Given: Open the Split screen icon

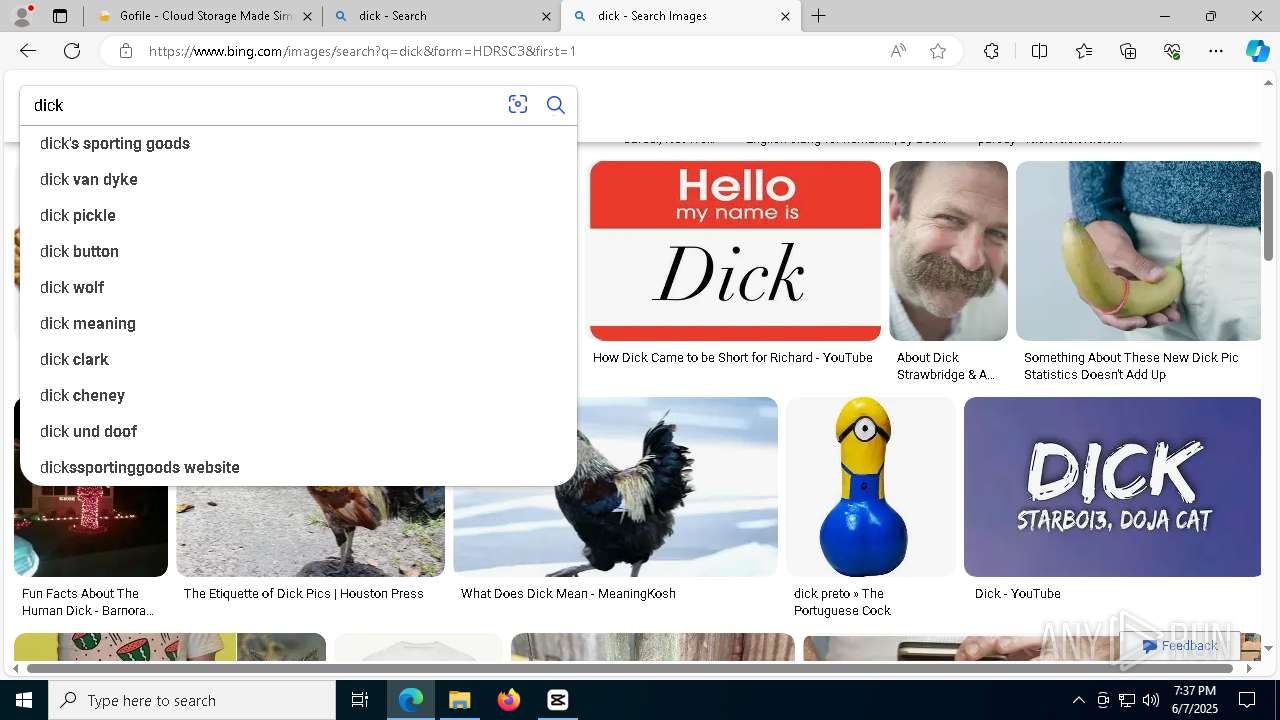Looking at the screenshot, I should (1039, 51).
